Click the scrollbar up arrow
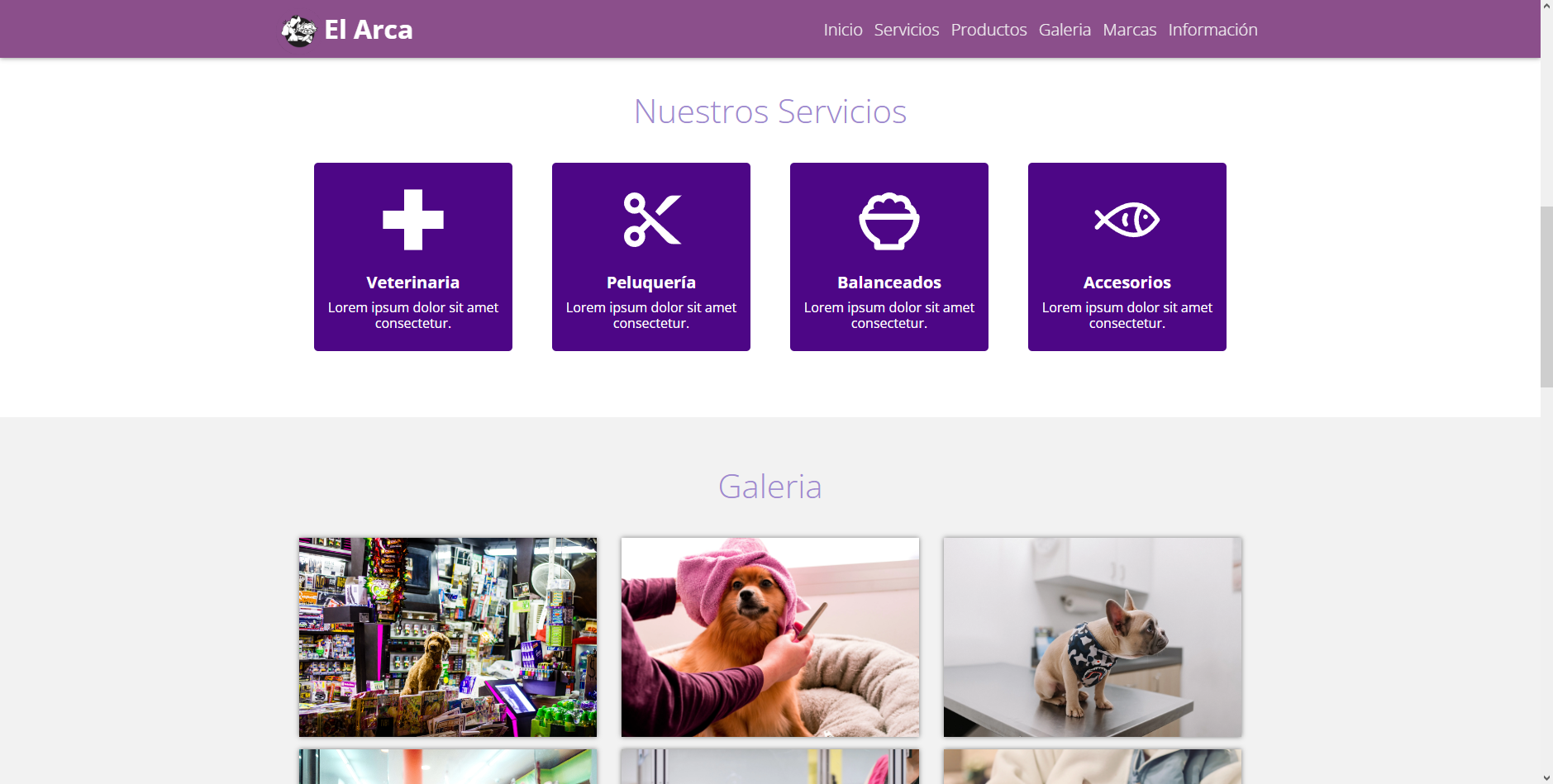This screenshot has width=1553, height=784. (1546, 7)
